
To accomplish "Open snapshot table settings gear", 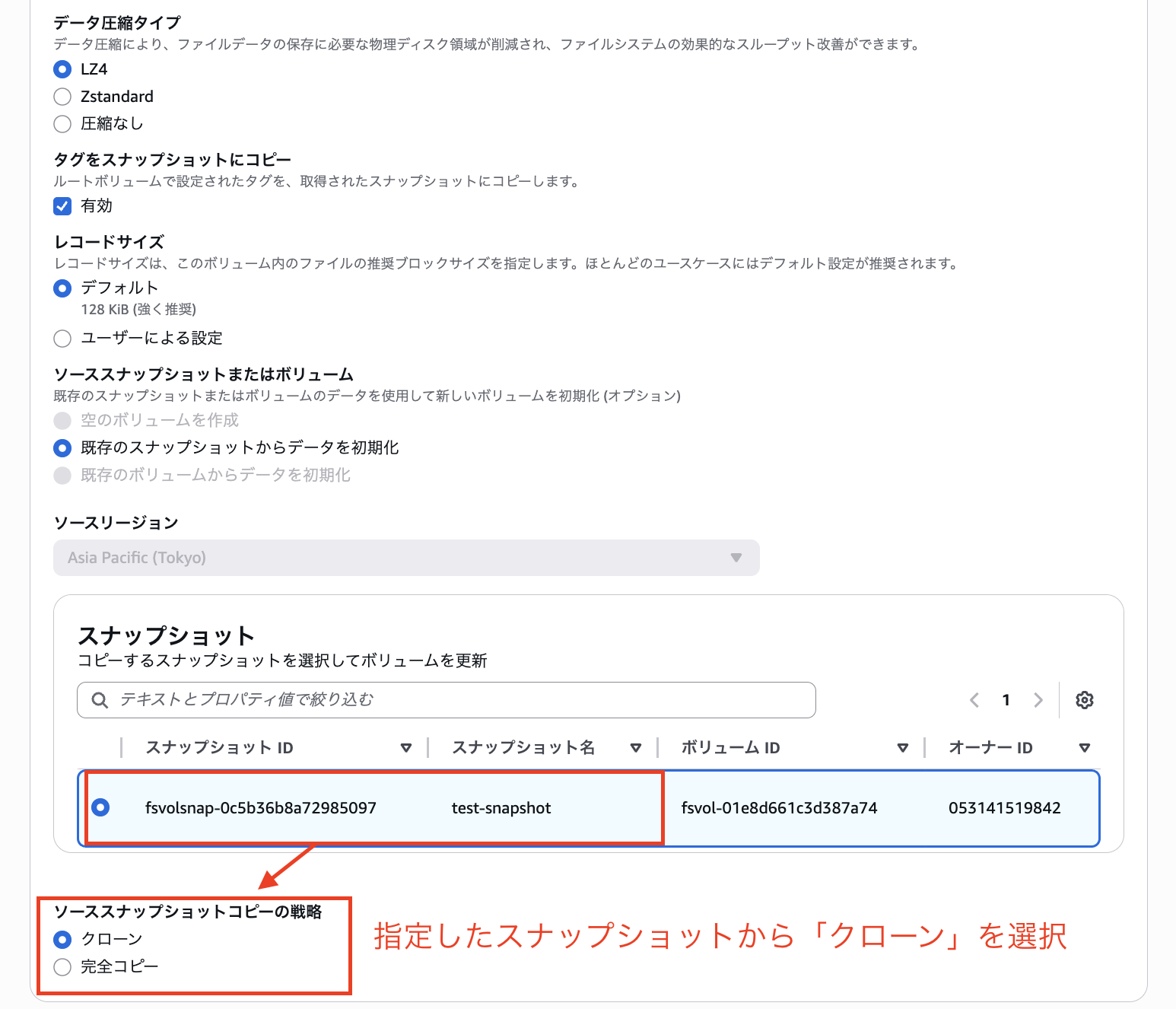I will pyautogui.click(x=1085, y=700).
